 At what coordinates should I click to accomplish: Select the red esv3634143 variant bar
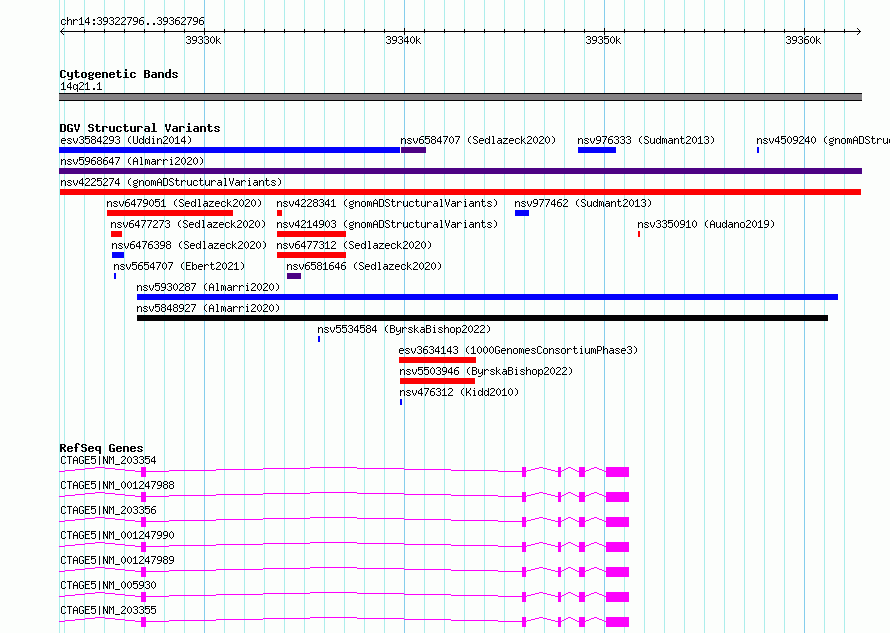437,360
